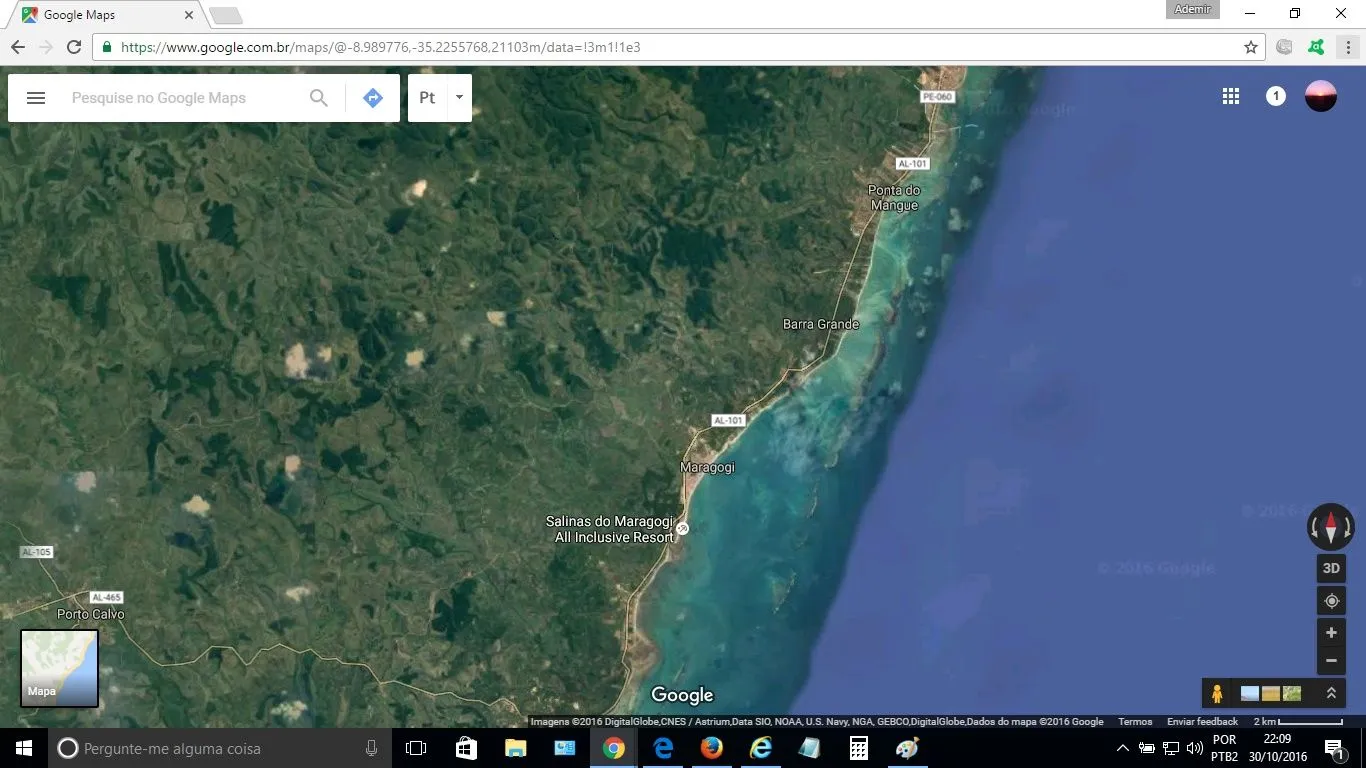Expand the imagery strip with double chevron
This screenshot has width=1366, height=768.
[1331, 693]
